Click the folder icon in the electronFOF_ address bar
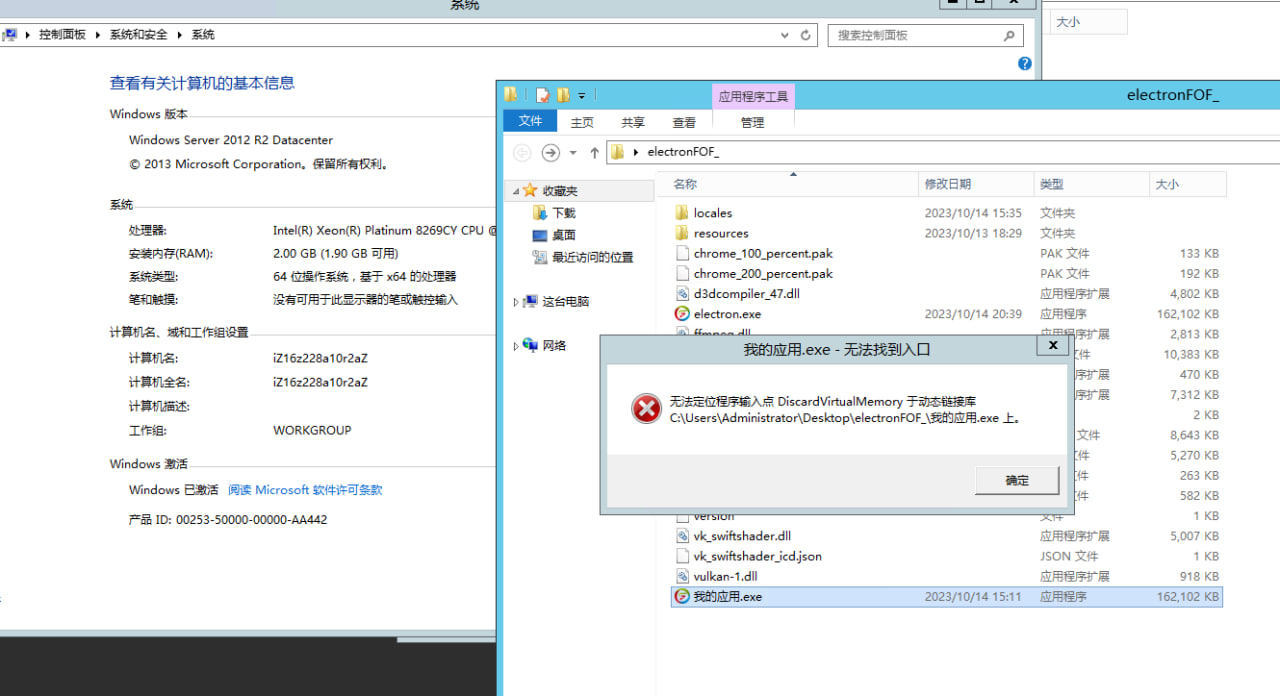Viewport: 1280px width, 696px height. pos(618,152)
